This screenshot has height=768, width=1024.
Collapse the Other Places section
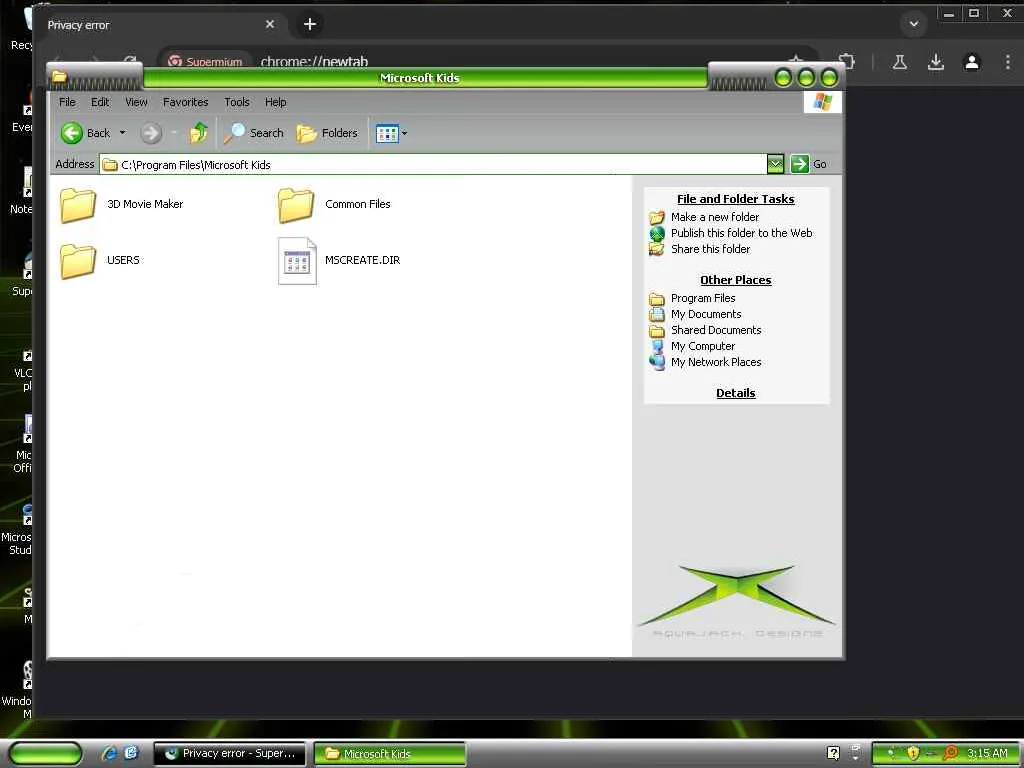pyautogui.click(x=735, y=280)
